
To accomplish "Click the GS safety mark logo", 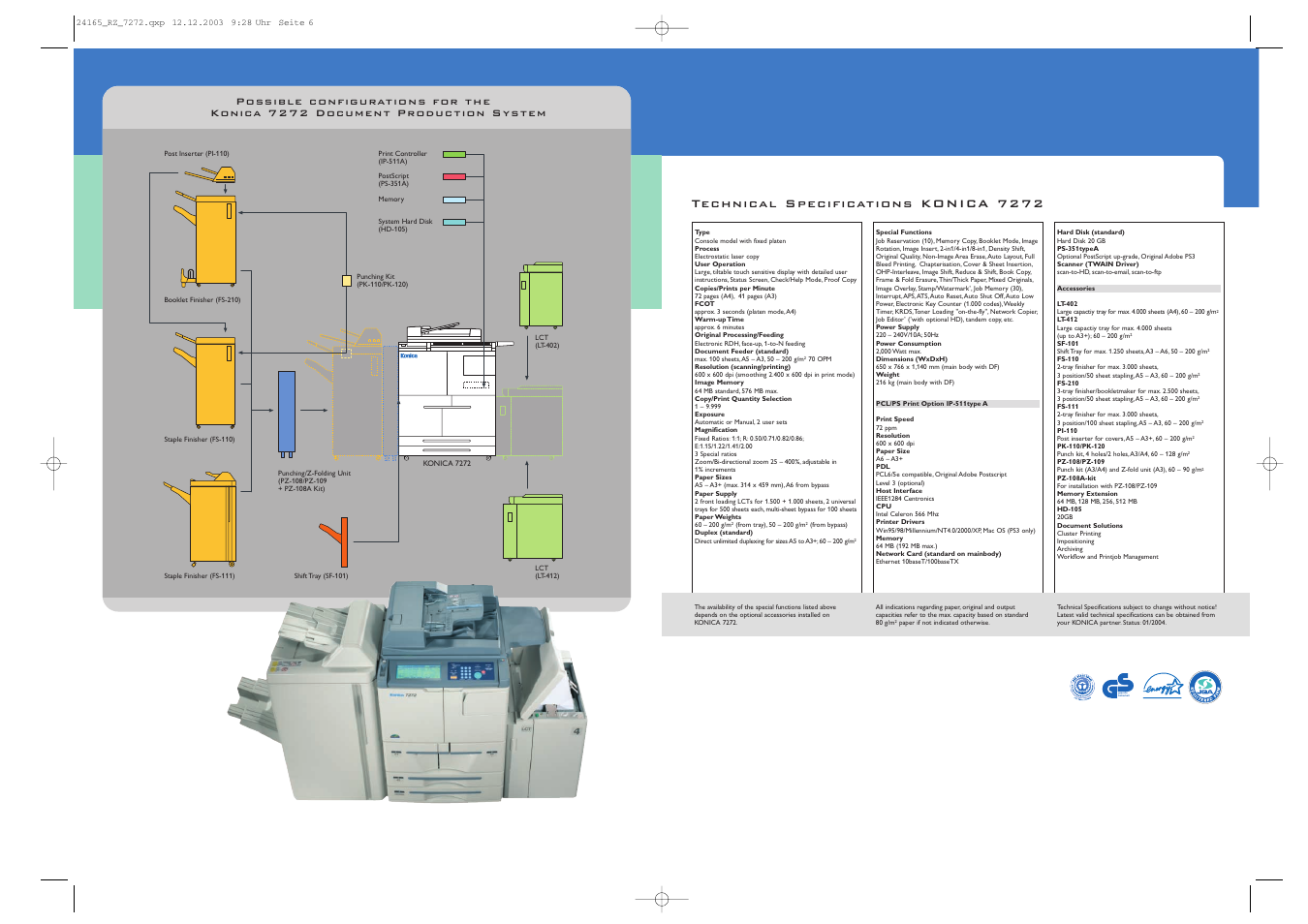I will pyautogui.click(x=1118, y=687).
